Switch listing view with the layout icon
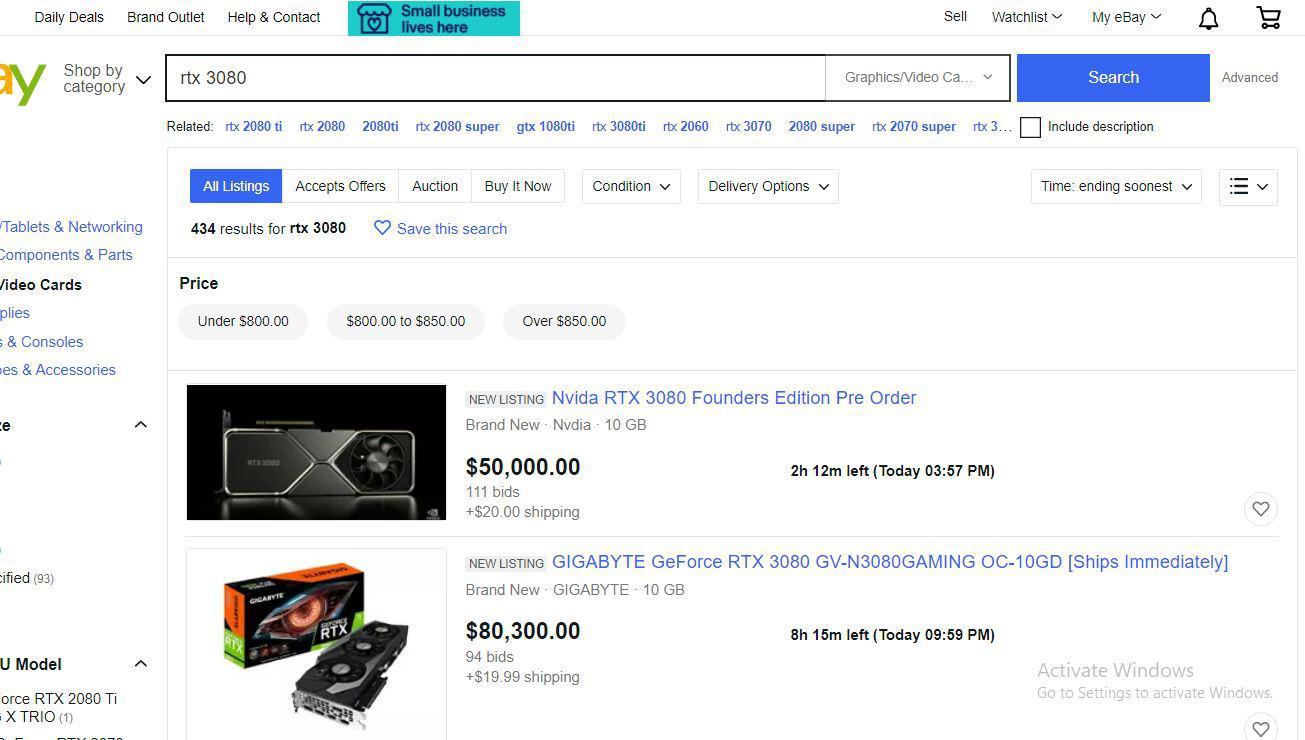This screenshot has height=740, width=1305. click(x=1247, y=186)
